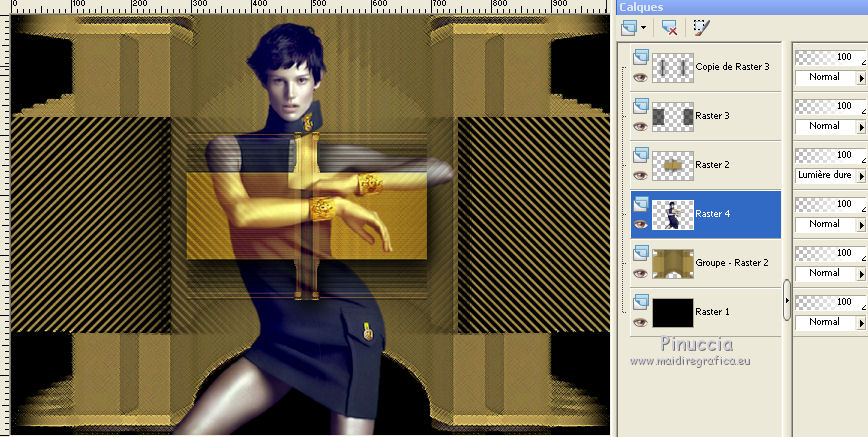Click layer type icon of Raster 4
This screenshot has width=868, height=437.
tap(641, 203)
